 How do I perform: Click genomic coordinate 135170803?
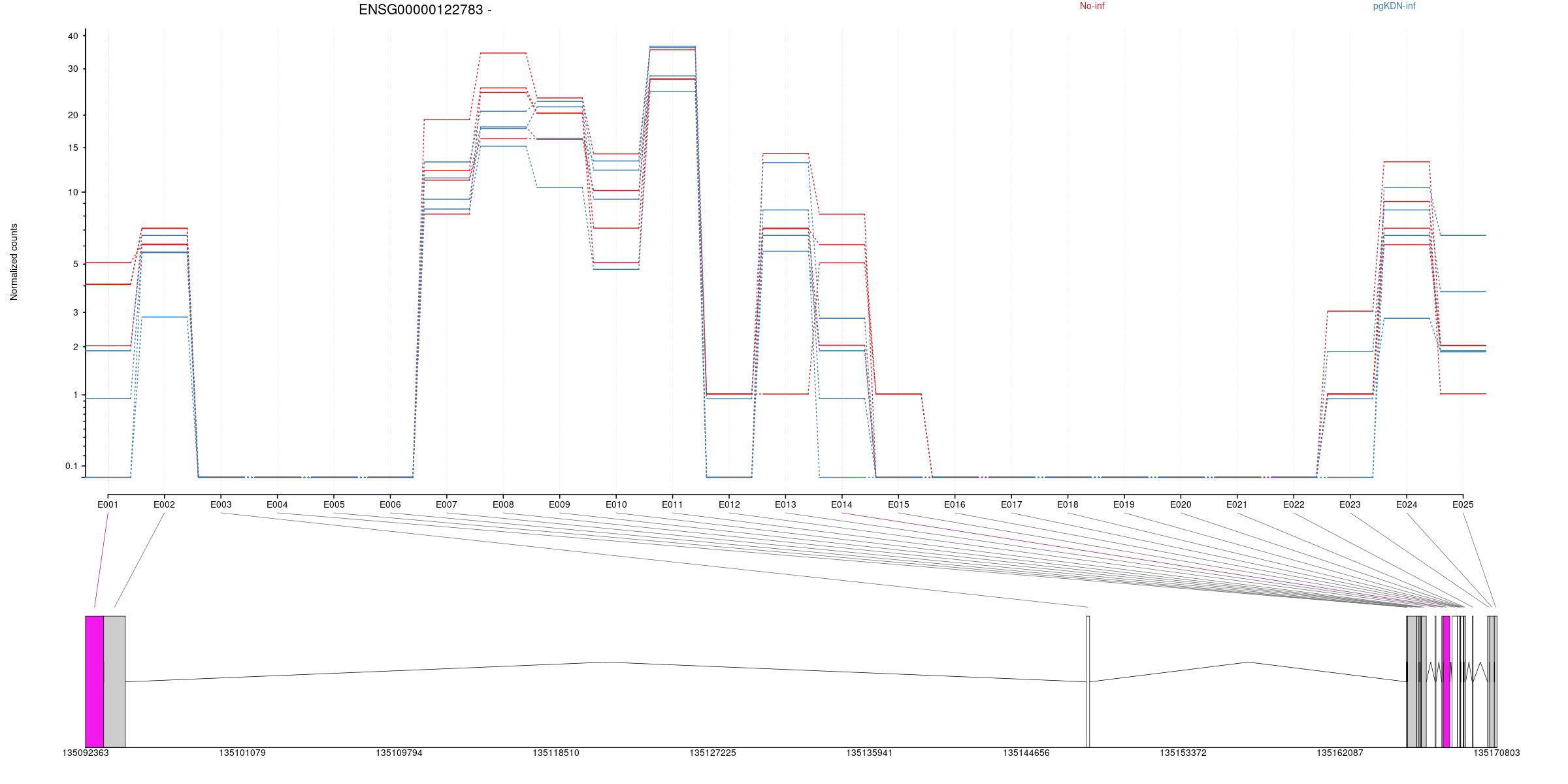click(x=1497, y=753)
